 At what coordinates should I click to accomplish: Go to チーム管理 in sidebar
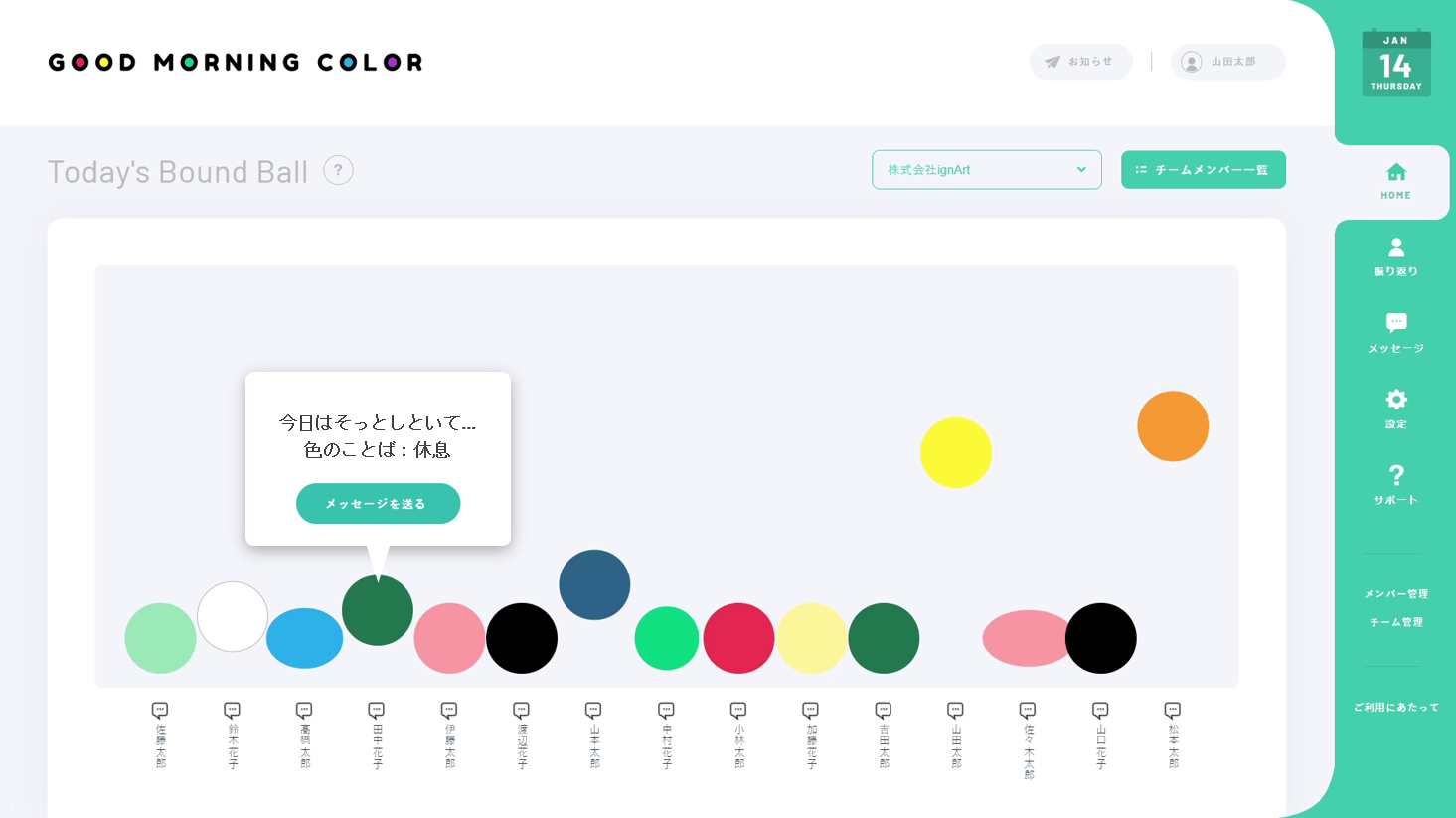[1395, 622]
